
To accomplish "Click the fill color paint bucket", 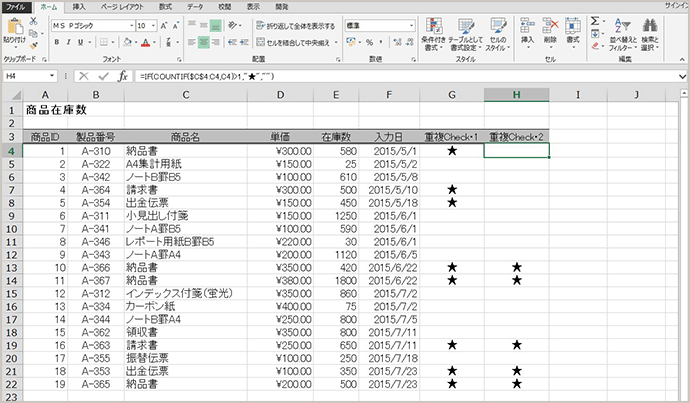I will tap(128, 42).
